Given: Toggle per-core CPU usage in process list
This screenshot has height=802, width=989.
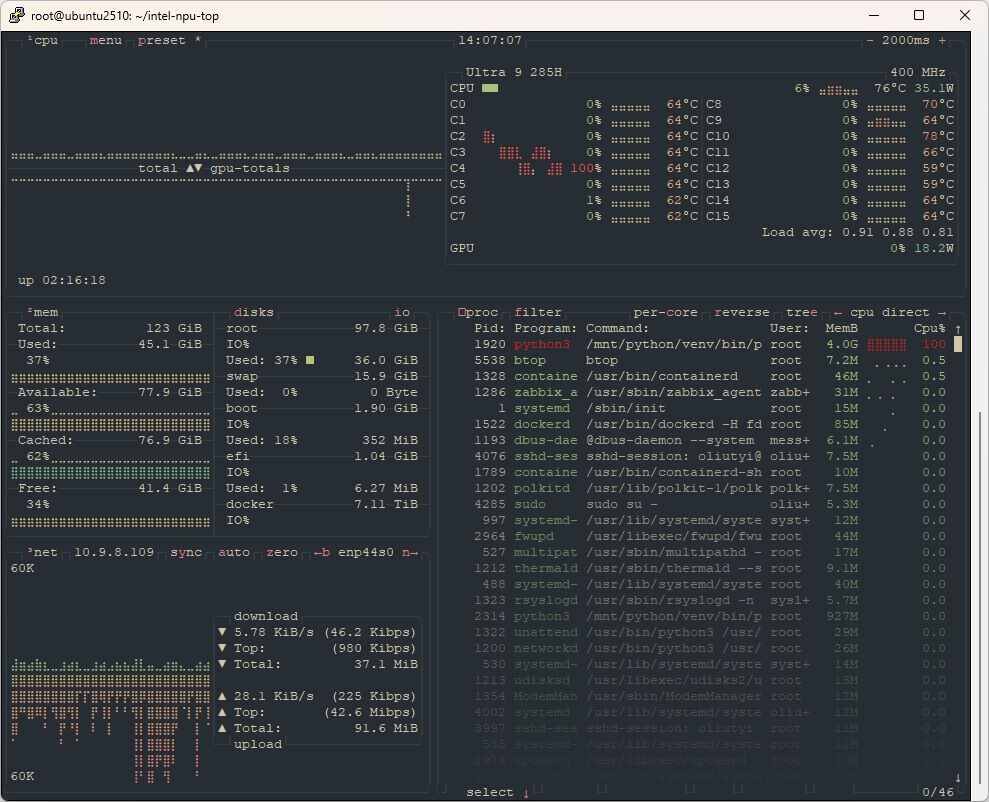Looking at the screenshot, I should pos(665,312).
